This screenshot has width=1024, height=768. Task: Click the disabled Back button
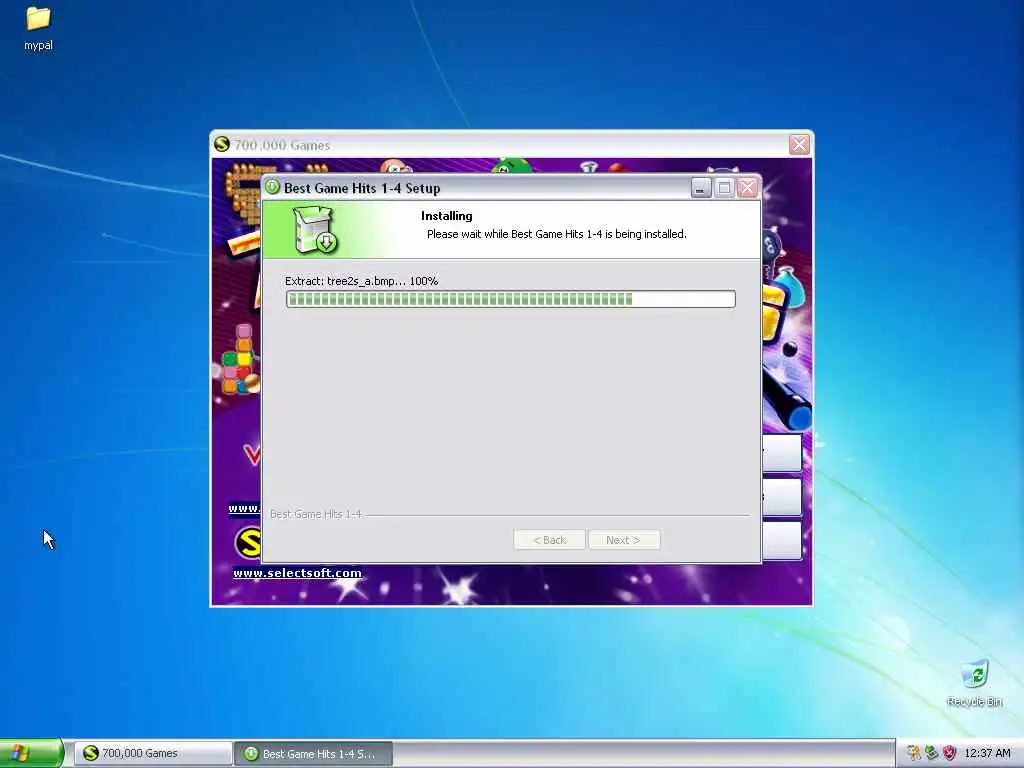[549, 540]
